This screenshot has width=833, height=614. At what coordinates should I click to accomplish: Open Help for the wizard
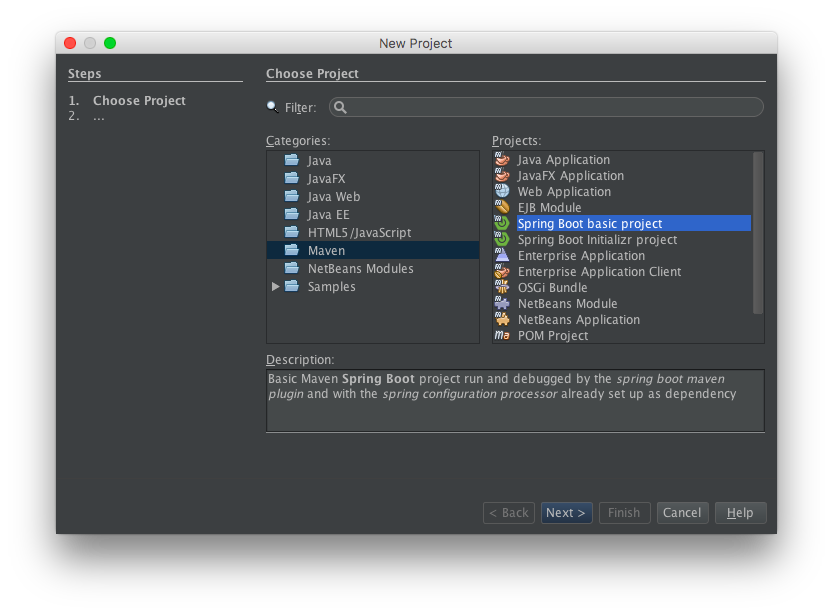740,513
